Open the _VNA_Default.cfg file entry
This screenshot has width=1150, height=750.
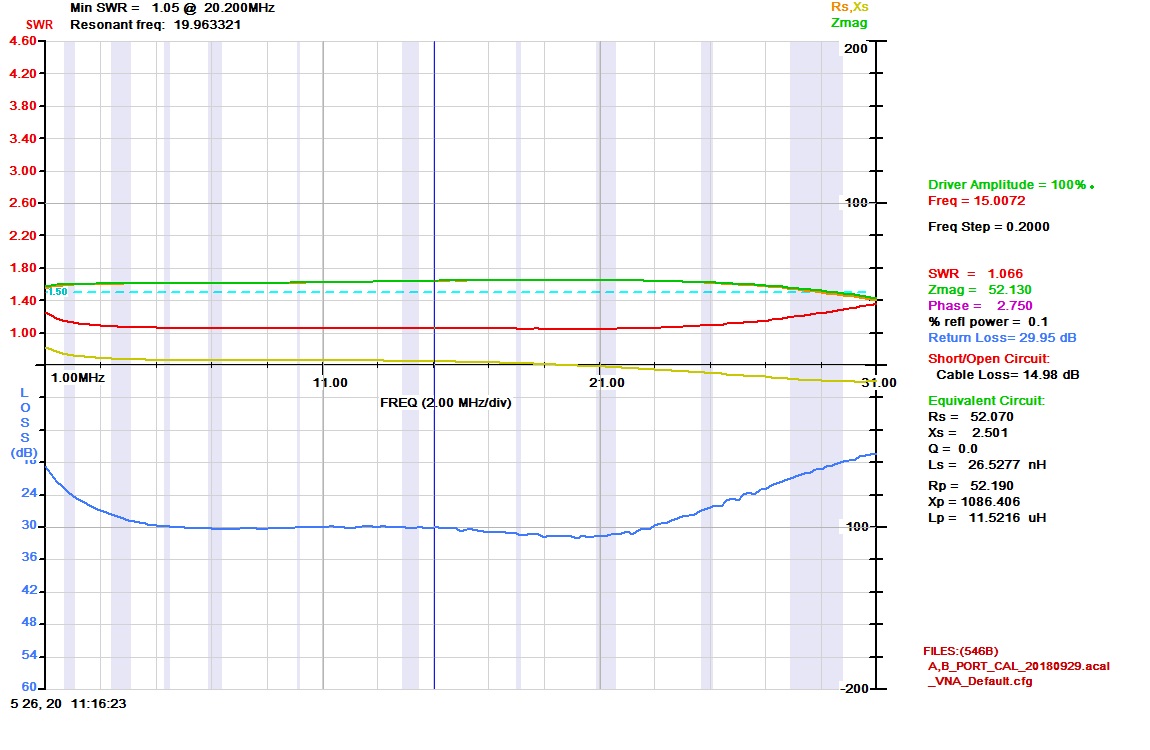click(980, 682)
